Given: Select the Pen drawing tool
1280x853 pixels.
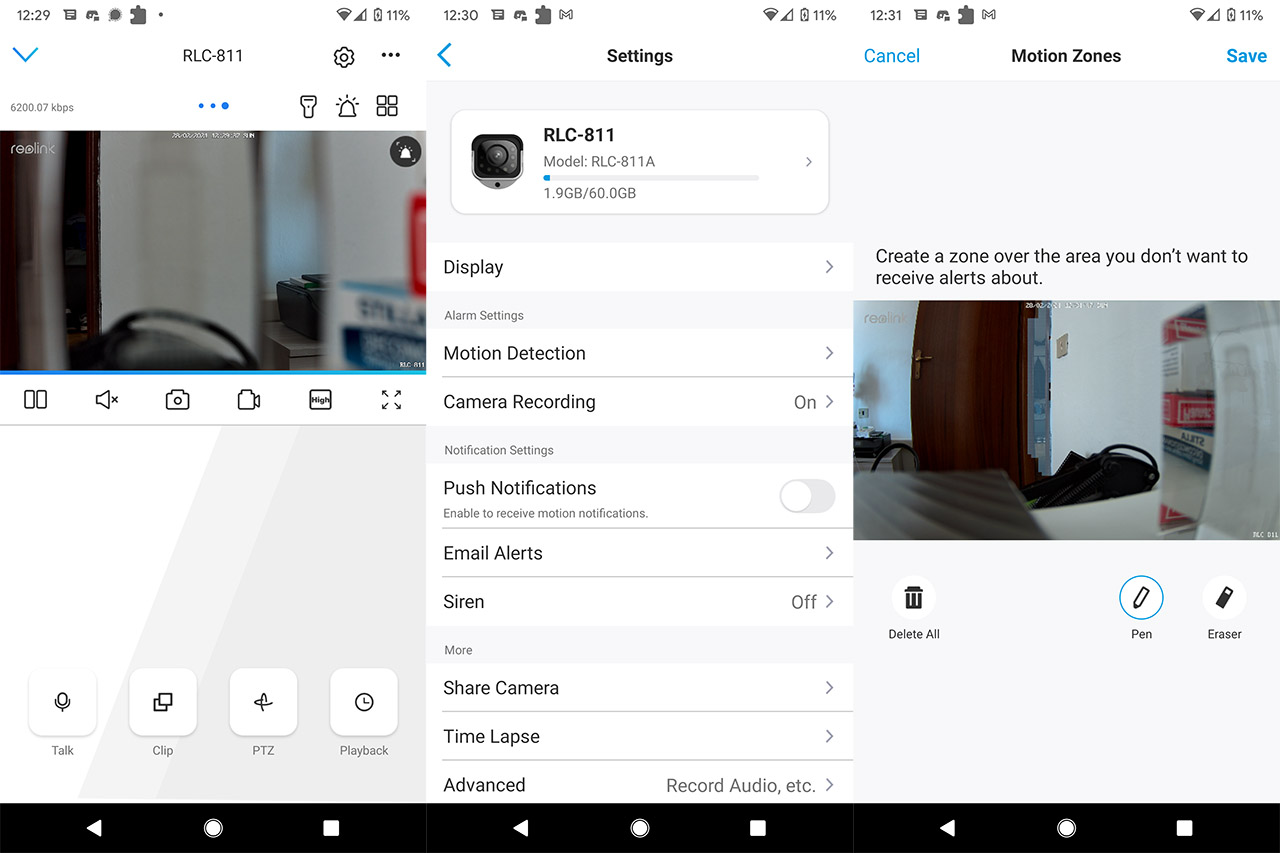Looking at the screenshot, I should pyautogui.click(x=1141, y=598).
